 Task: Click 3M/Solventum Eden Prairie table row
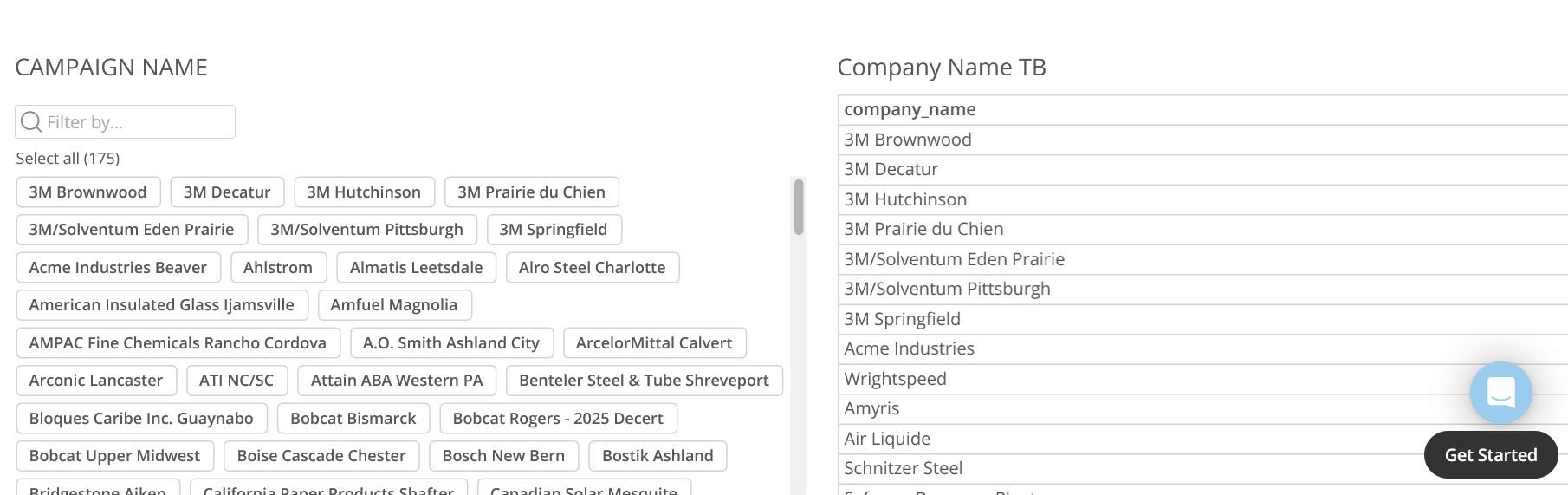(x=1202, y=259)
